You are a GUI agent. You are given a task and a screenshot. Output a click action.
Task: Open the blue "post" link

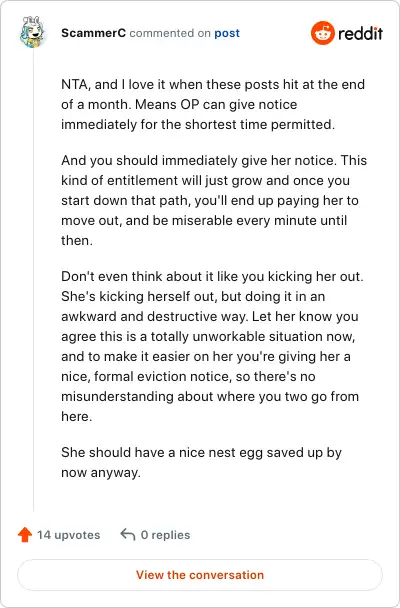tap(227, 33)
